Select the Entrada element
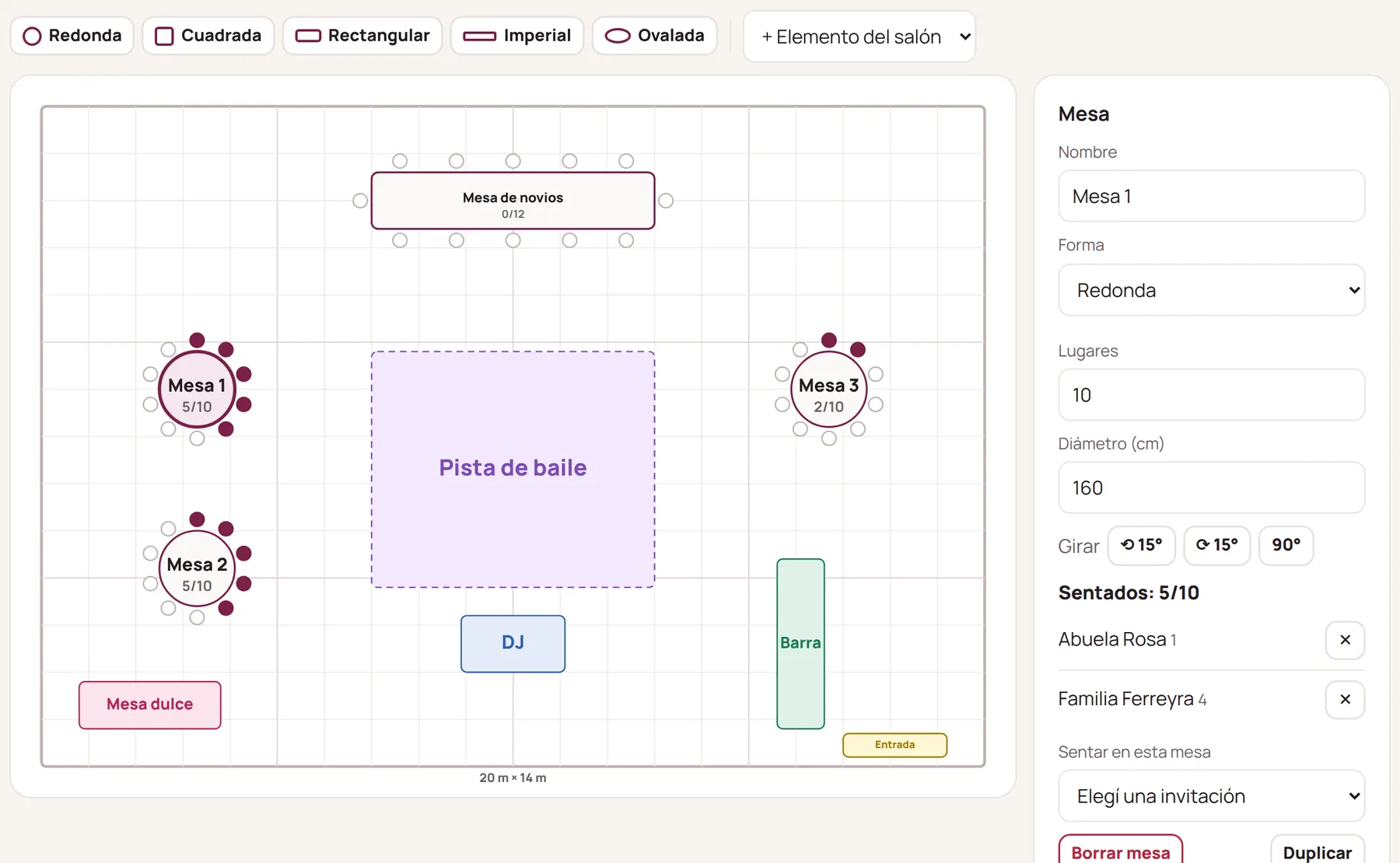The height and width of the screenshot is (863, 1400). [895, 745]
